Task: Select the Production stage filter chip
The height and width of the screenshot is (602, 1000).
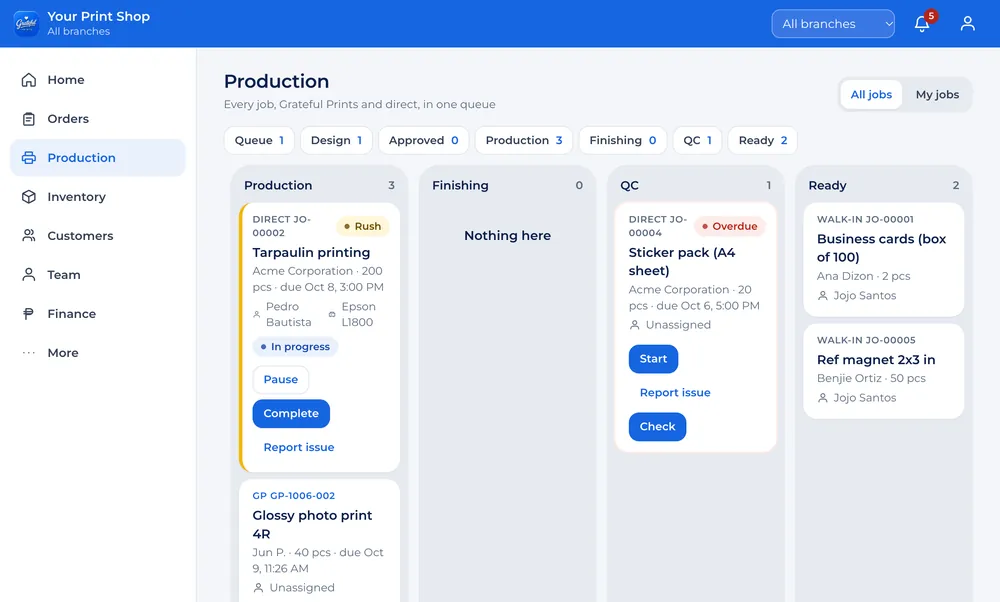Action: [x=524, y=140]
